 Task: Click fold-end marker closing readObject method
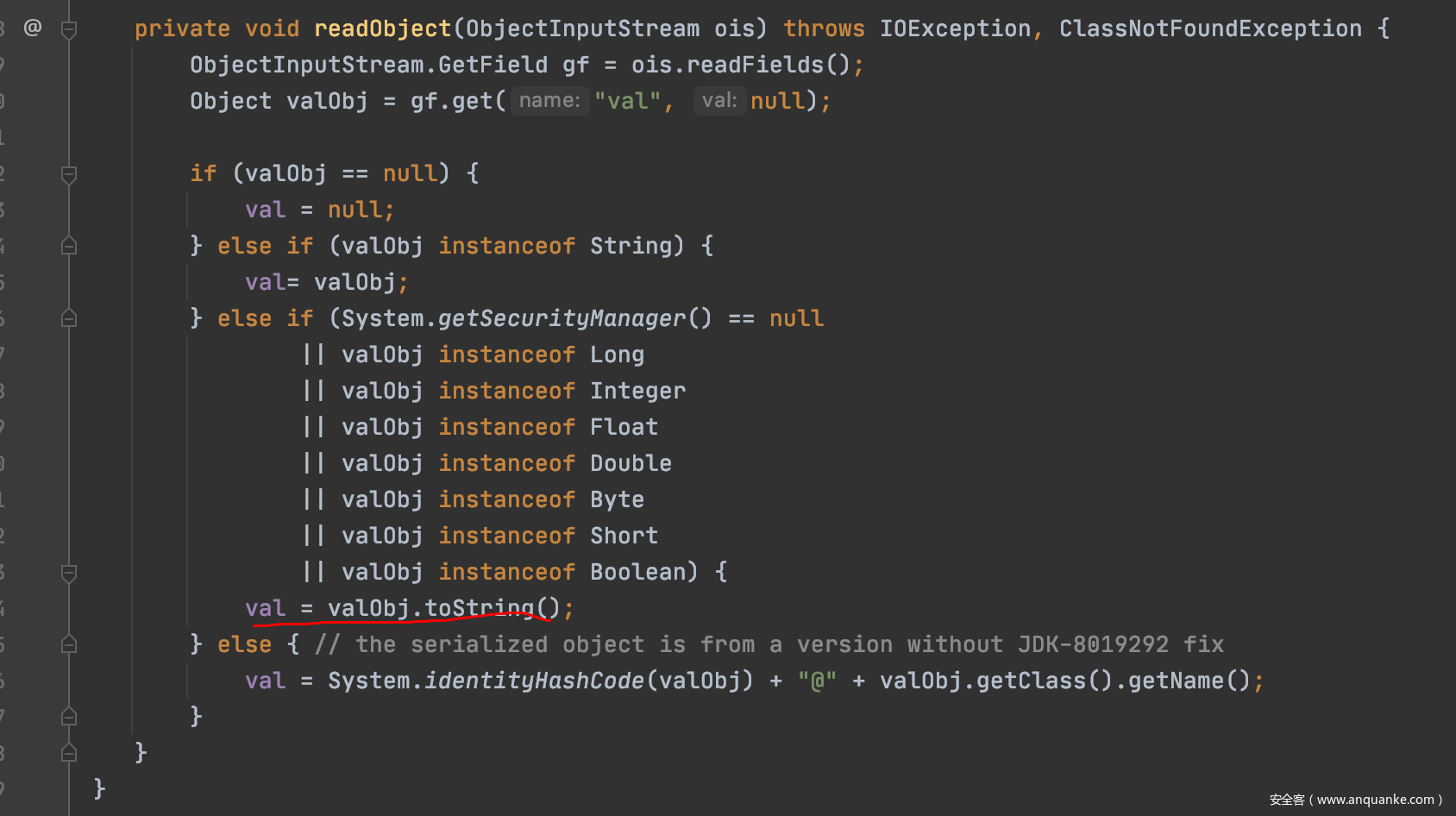[x=69, y=753]
